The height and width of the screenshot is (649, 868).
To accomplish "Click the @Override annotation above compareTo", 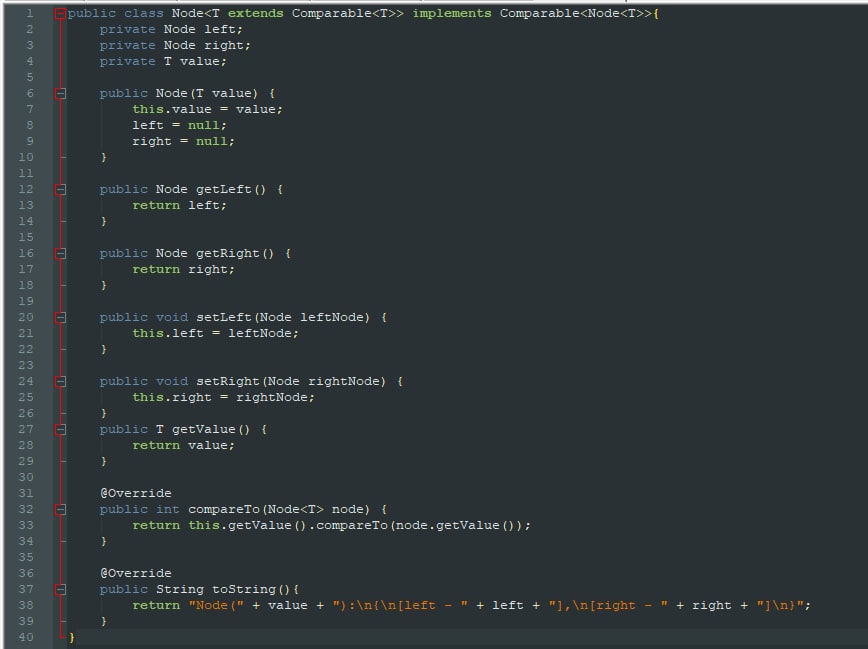I will click(136, 493).
